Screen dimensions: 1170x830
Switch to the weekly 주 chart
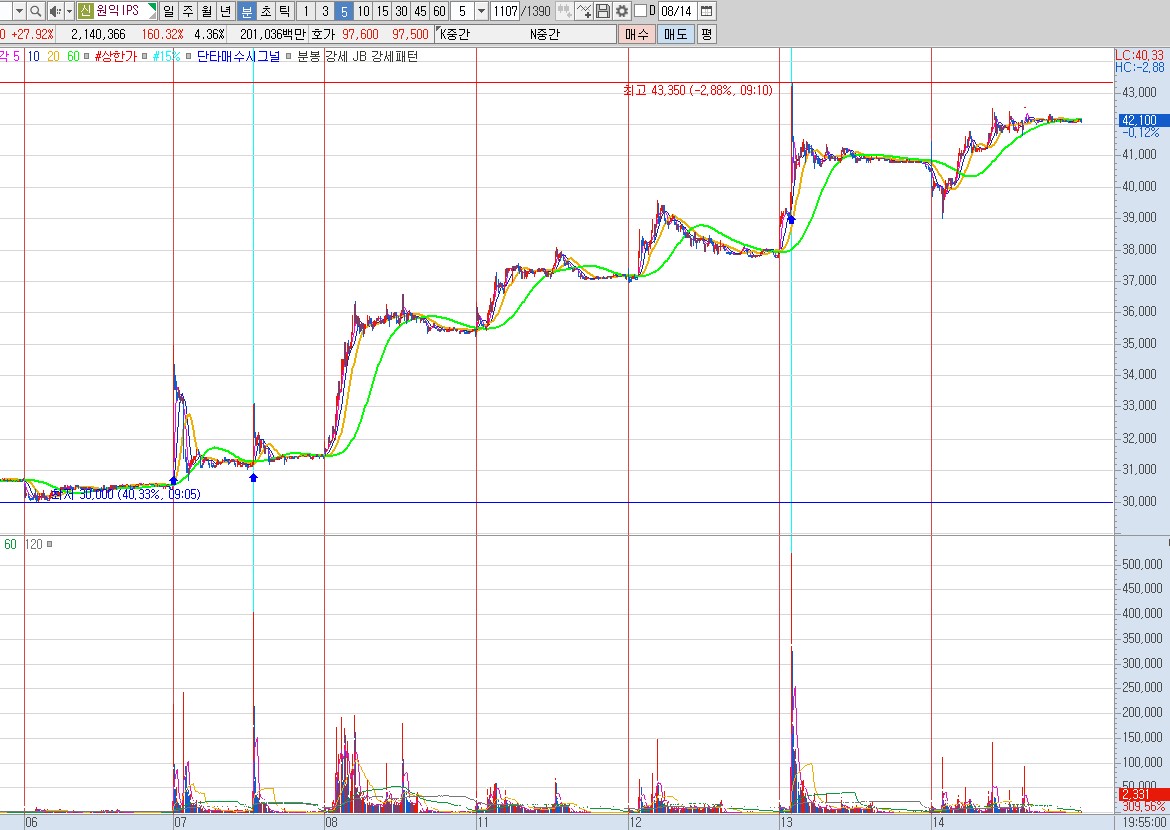point(187,11)
